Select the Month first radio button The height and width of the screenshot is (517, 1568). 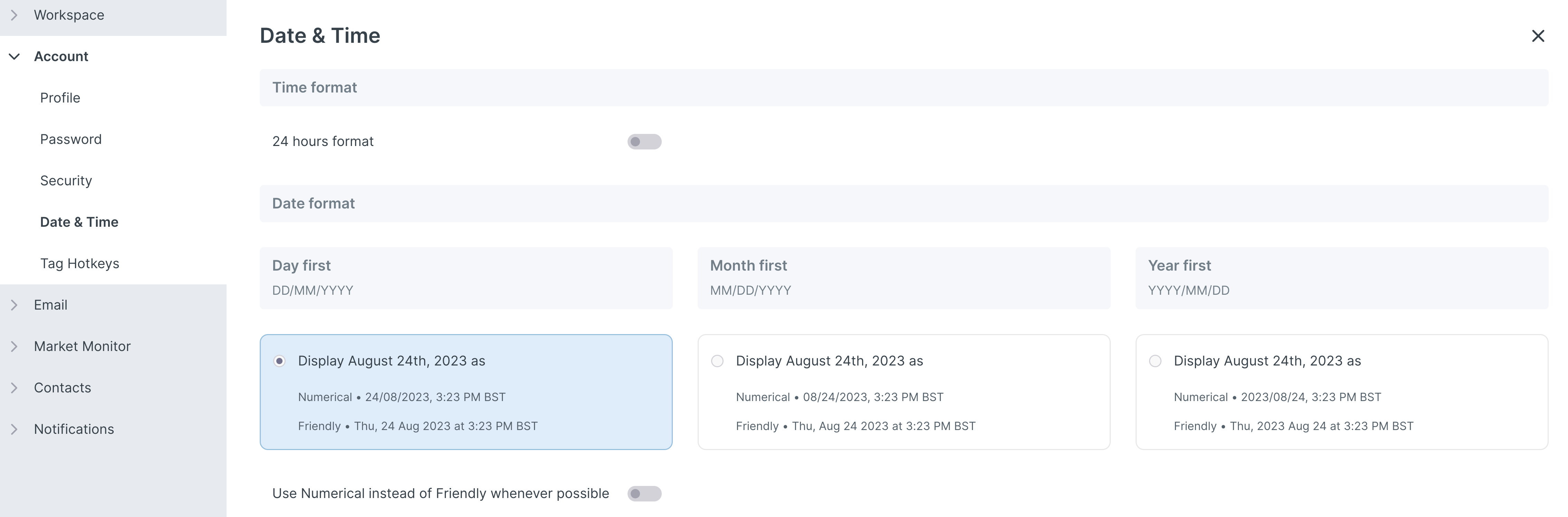(717, 361)
